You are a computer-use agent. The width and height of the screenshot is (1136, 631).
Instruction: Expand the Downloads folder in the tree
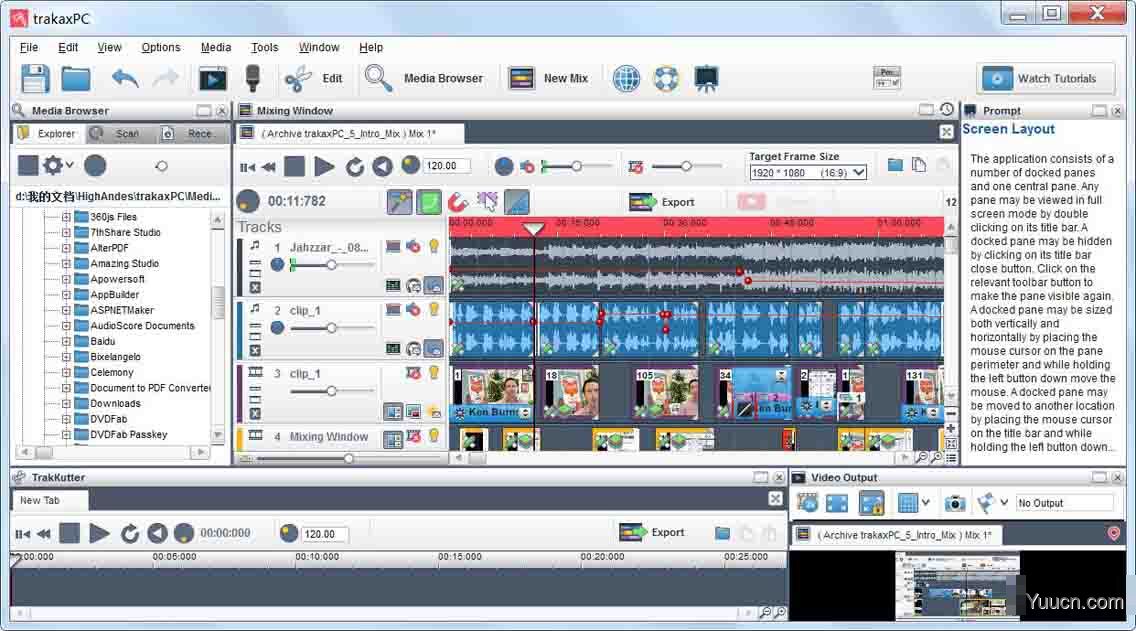click(67, 404)
